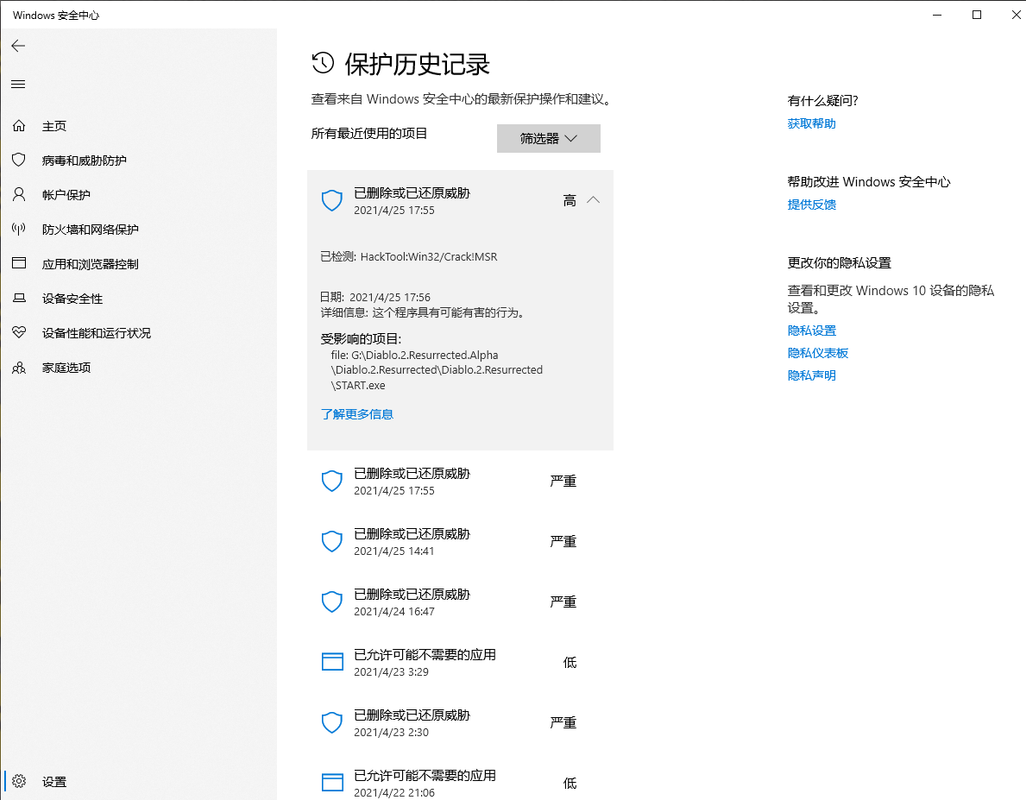This screenshot has height=800, width=1026.
Task: Expand the 2021/4/23 2:30 严重 threat entry
Action: pos(460,723)
